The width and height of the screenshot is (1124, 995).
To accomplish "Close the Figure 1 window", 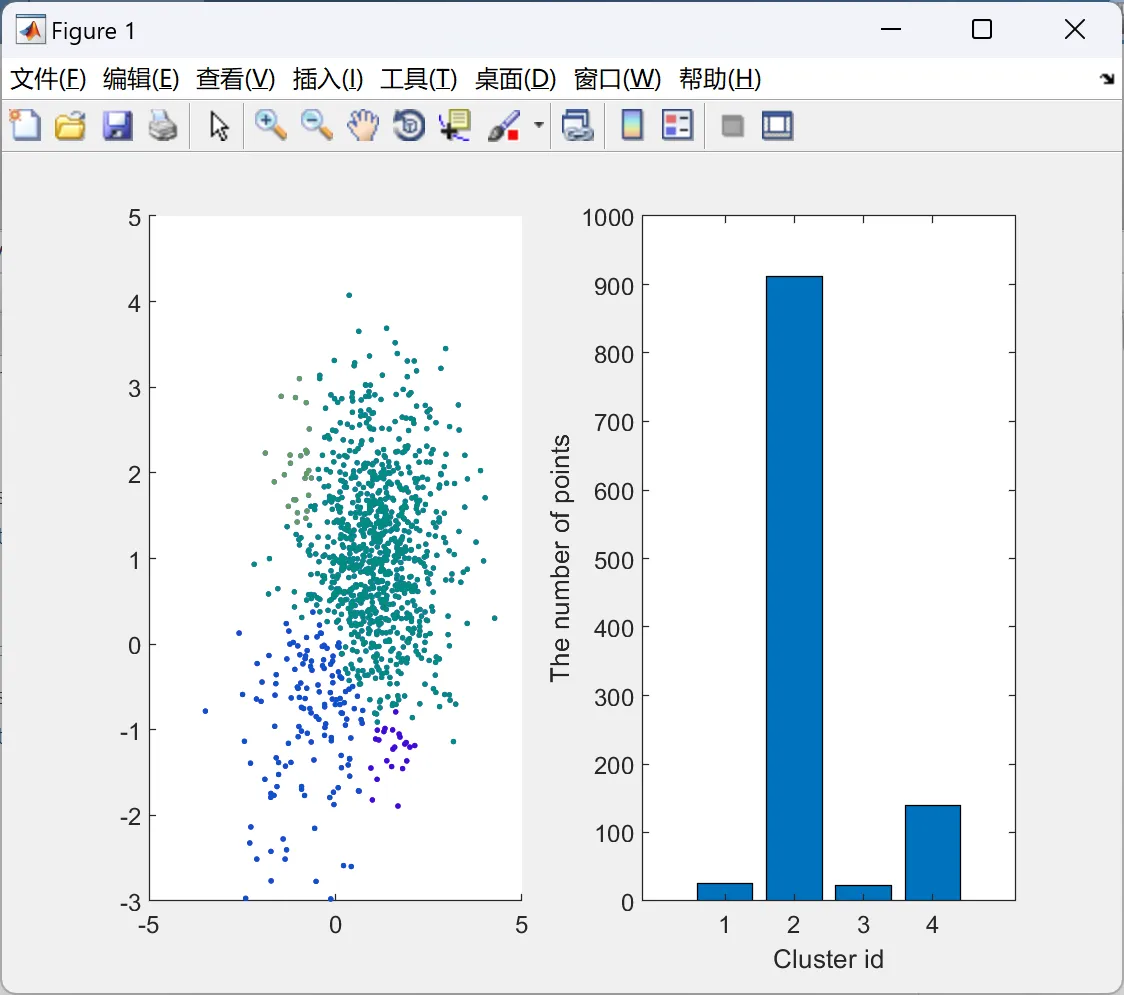I will point(1075,29).
